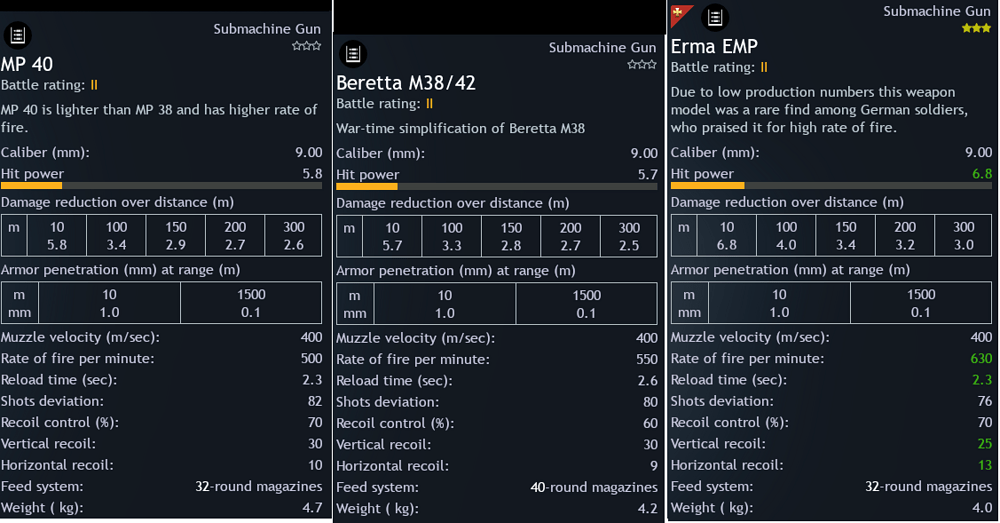1000x523 pixels.
Task: Click Beretta 1500 m armor penetration cell
Action: point(586,304)
